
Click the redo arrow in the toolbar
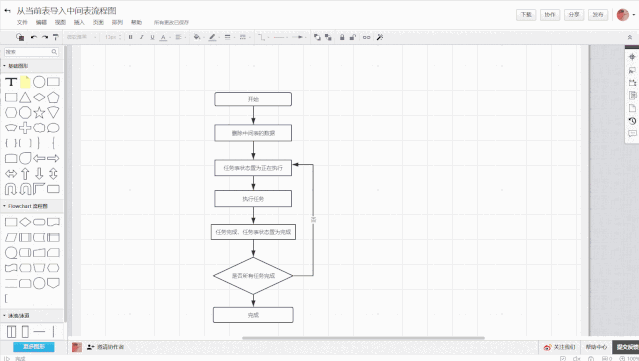[45, 37]
